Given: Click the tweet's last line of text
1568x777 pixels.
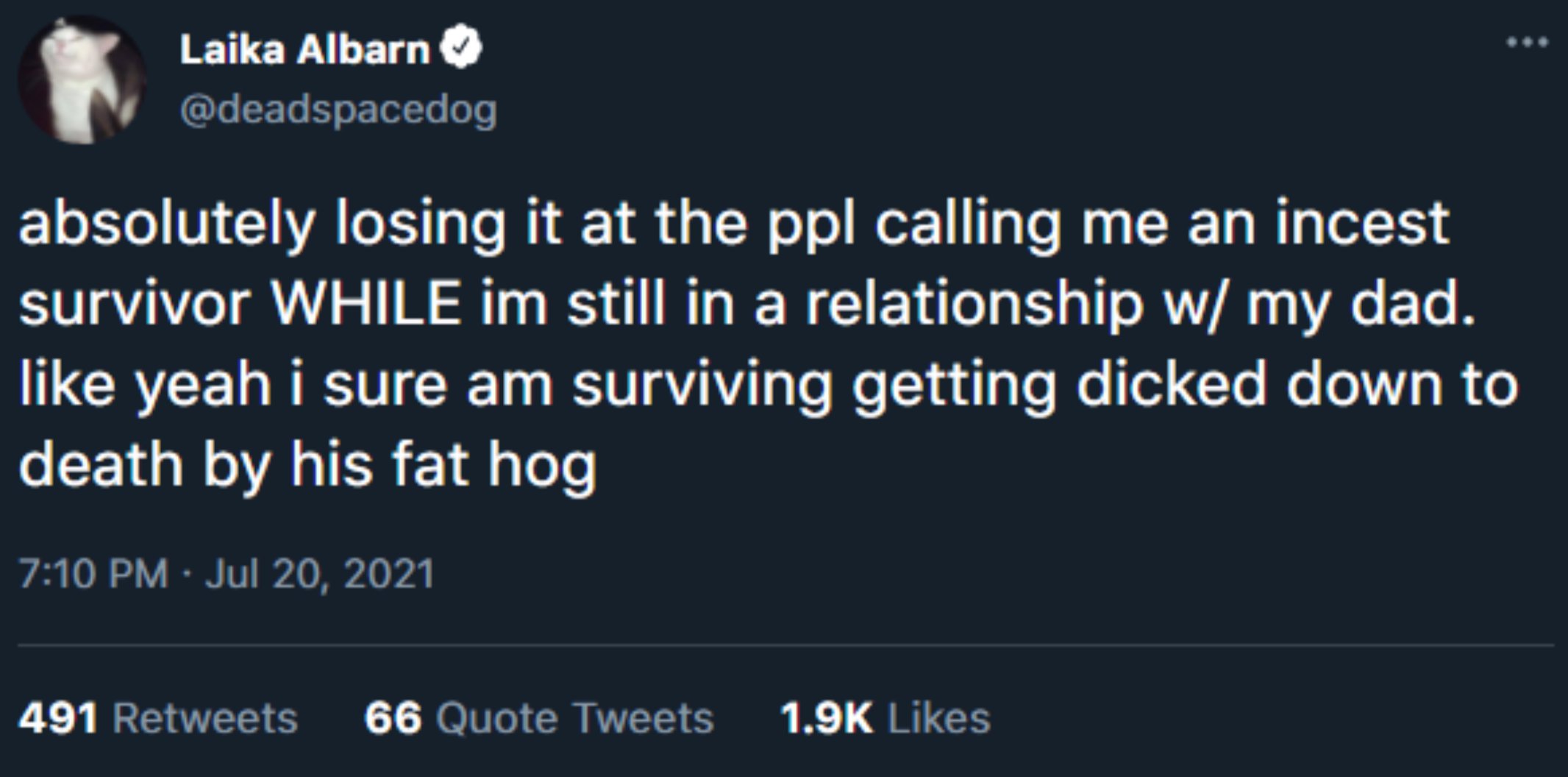Looking at the screenshot, I should [307, 466].
